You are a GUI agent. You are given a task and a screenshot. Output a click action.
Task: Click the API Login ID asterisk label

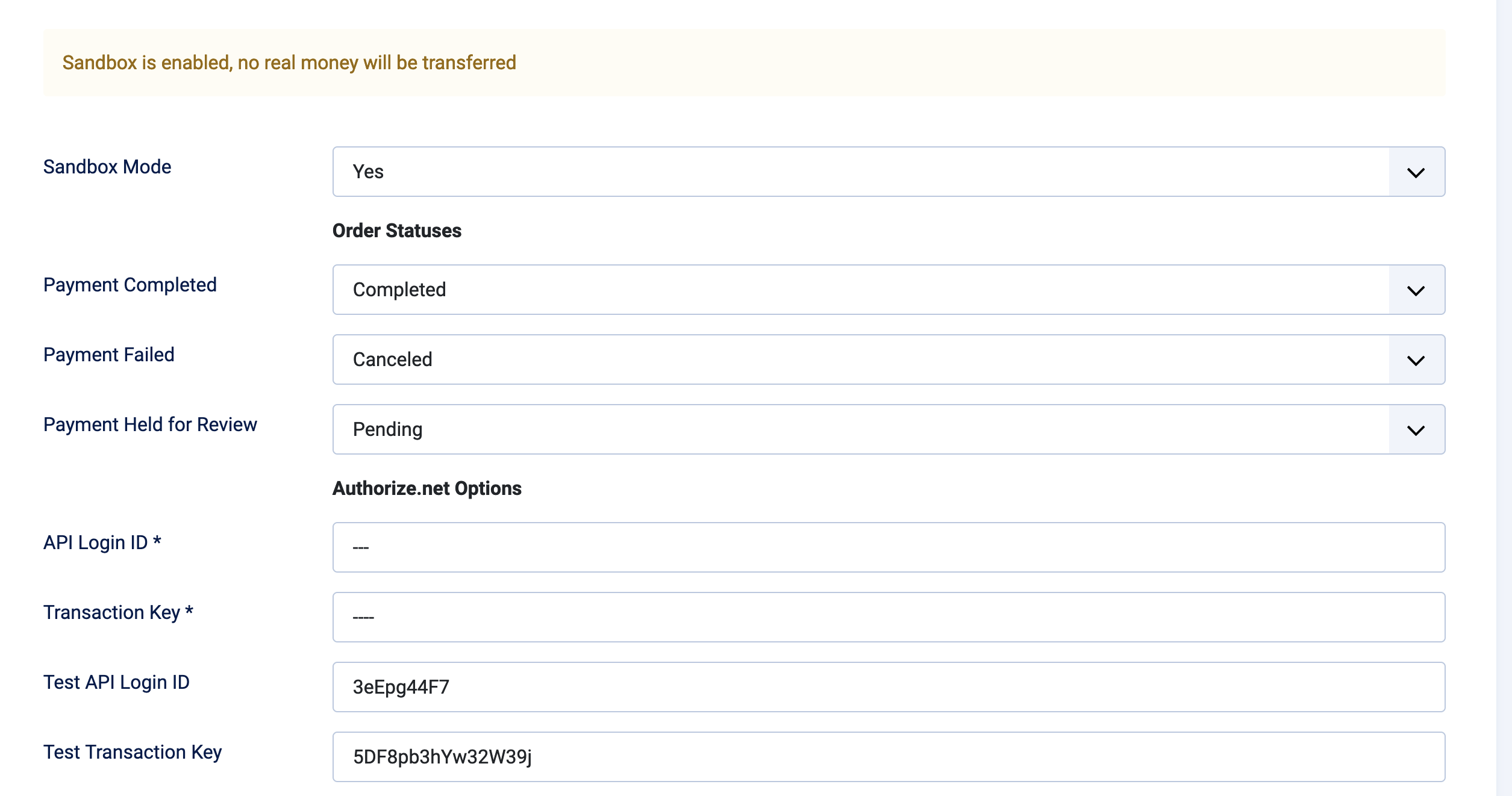click(102, 543)
